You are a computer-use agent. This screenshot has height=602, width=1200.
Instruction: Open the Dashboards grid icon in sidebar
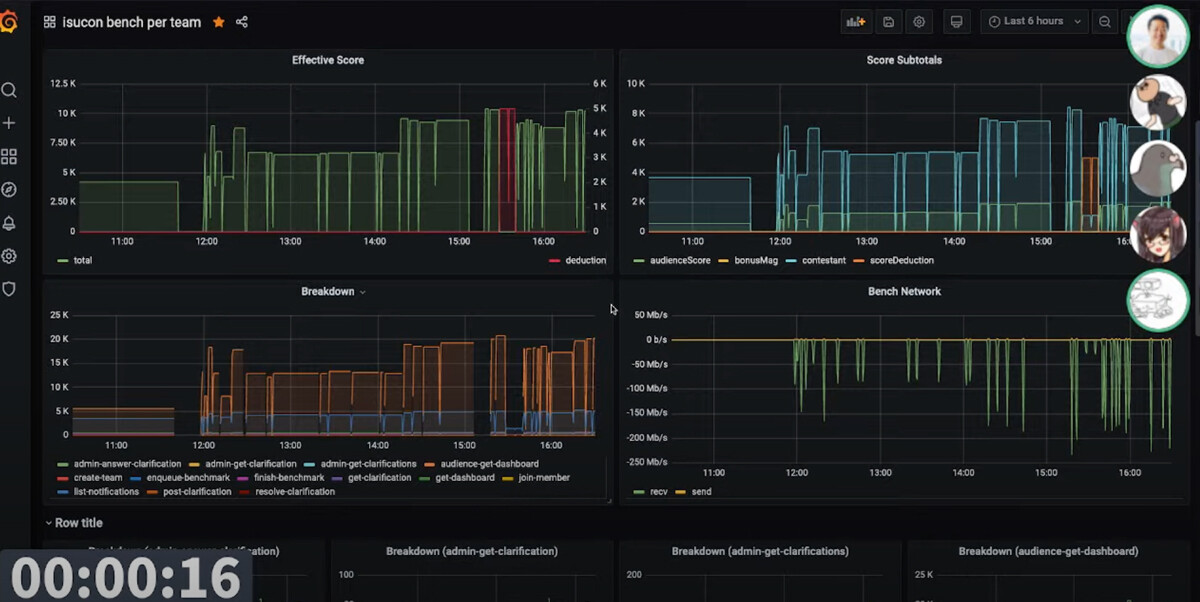[x=9, y=157]
